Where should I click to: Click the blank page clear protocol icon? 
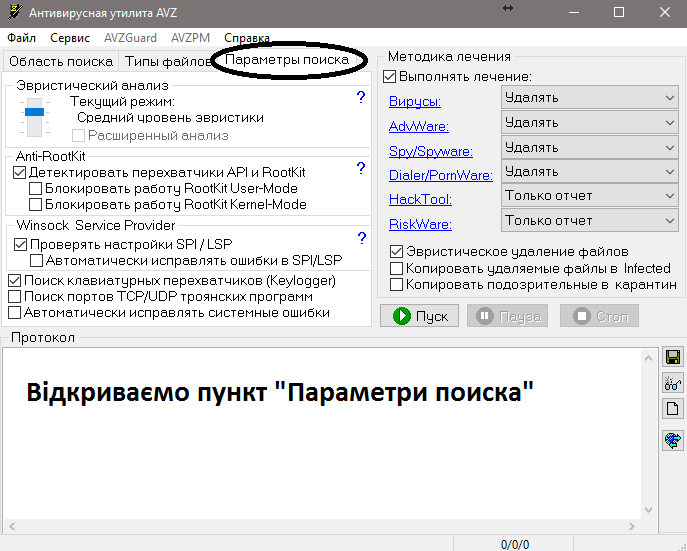pos(673,409)
